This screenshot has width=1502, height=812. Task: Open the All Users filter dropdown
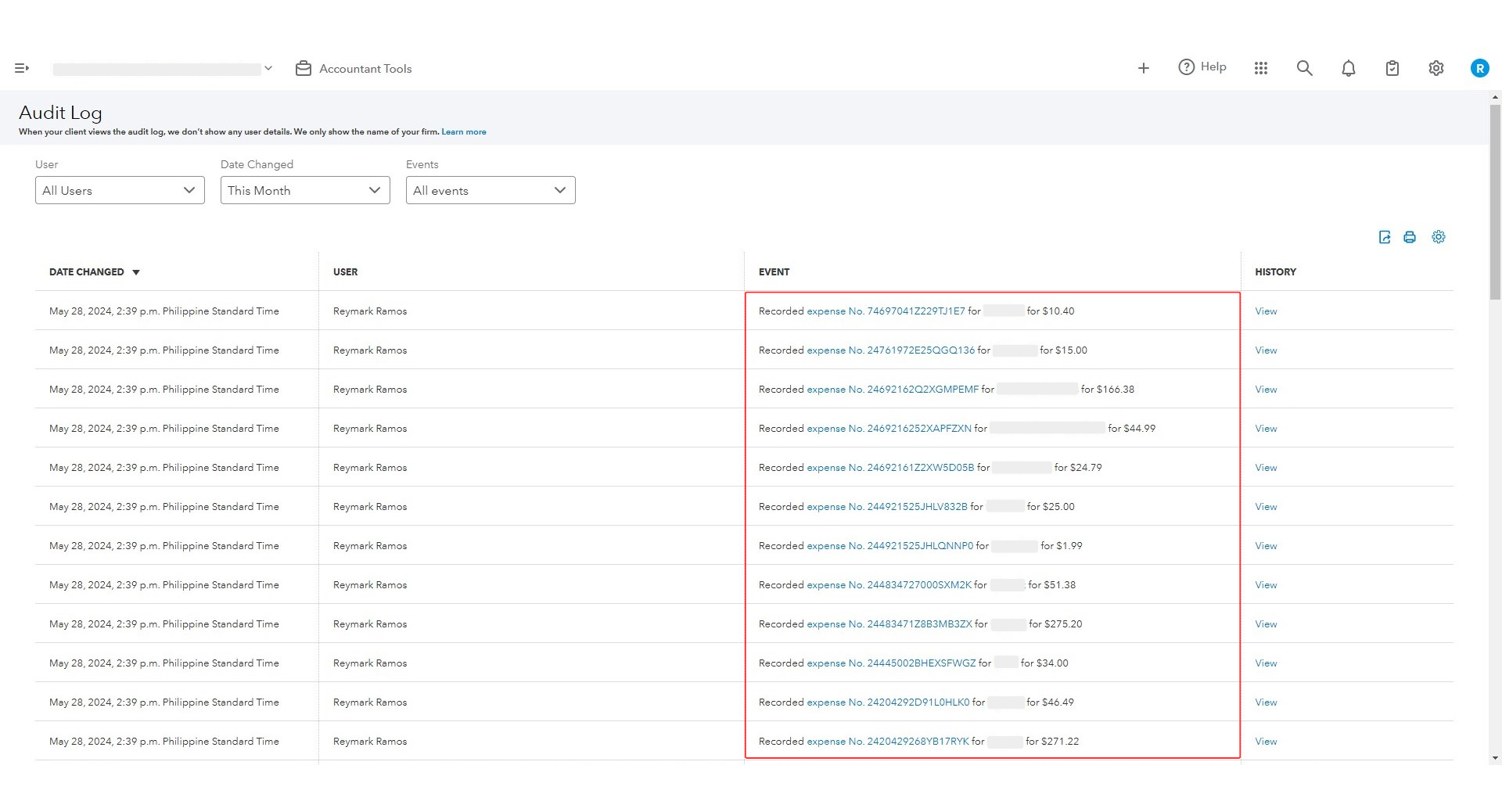point(120,190)
